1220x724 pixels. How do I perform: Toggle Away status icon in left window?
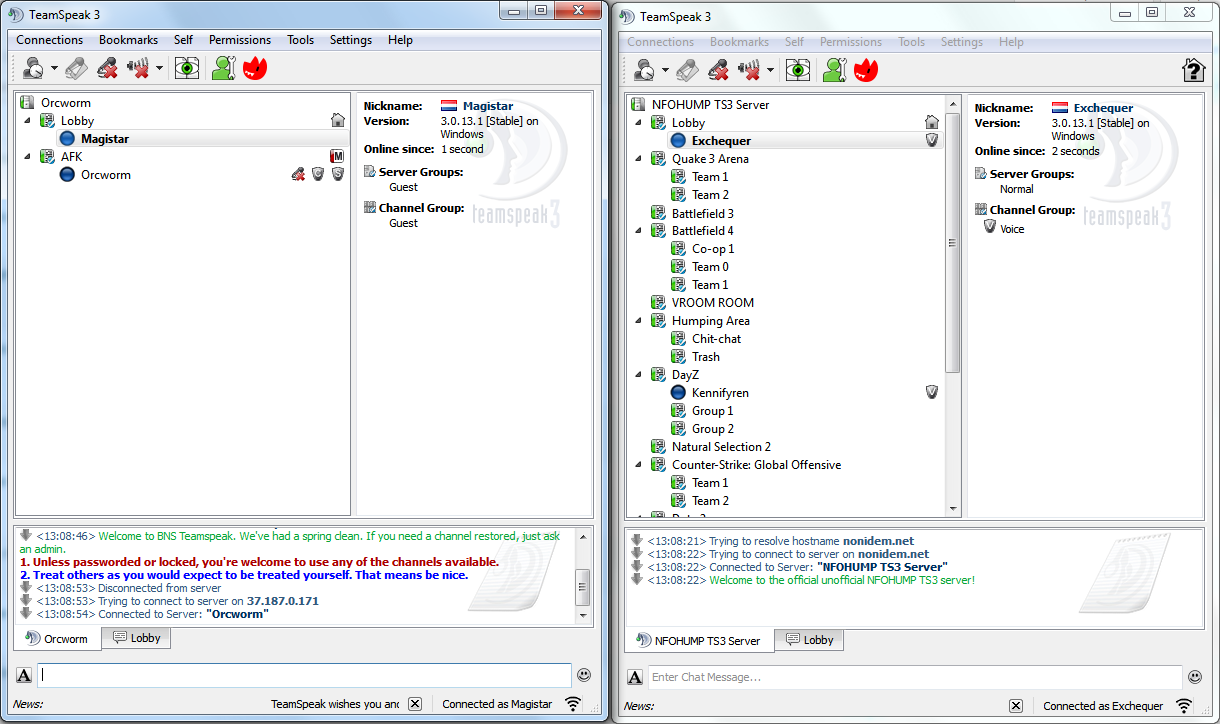[34, 68]
